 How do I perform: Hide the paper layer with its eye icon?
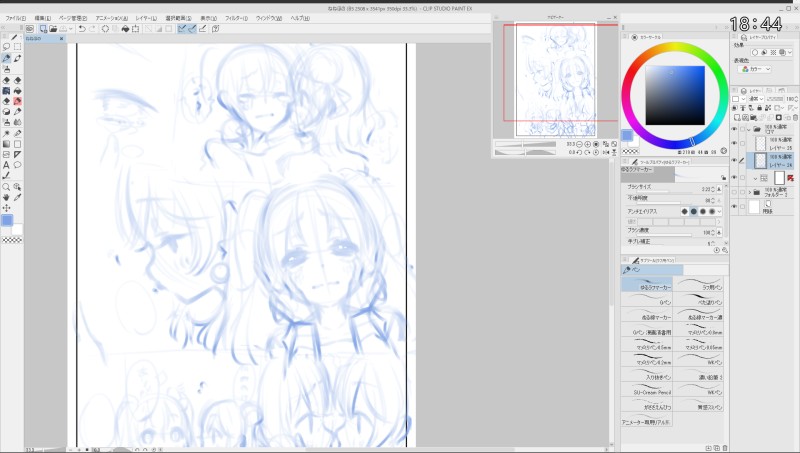point(735,207)
